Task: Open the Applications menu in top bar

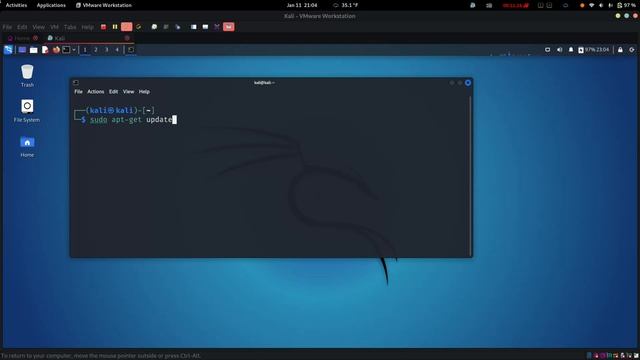Action: pos(51,5)
